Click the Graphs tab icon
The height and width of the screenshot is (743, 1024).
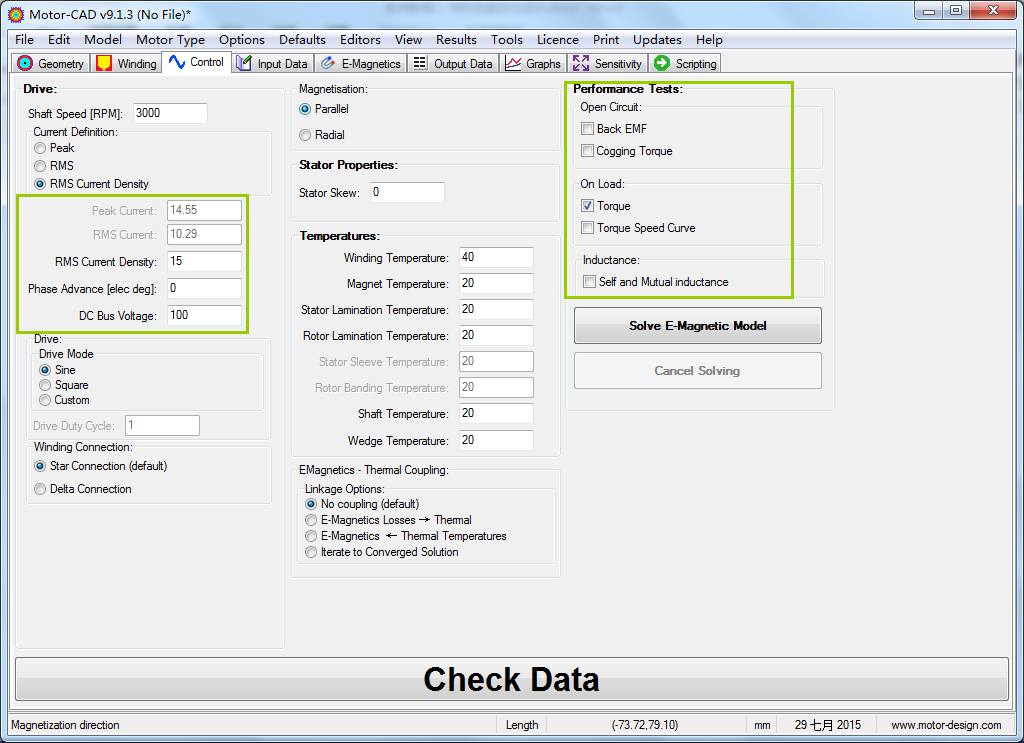pyautogui.click(x=513, y=64)
